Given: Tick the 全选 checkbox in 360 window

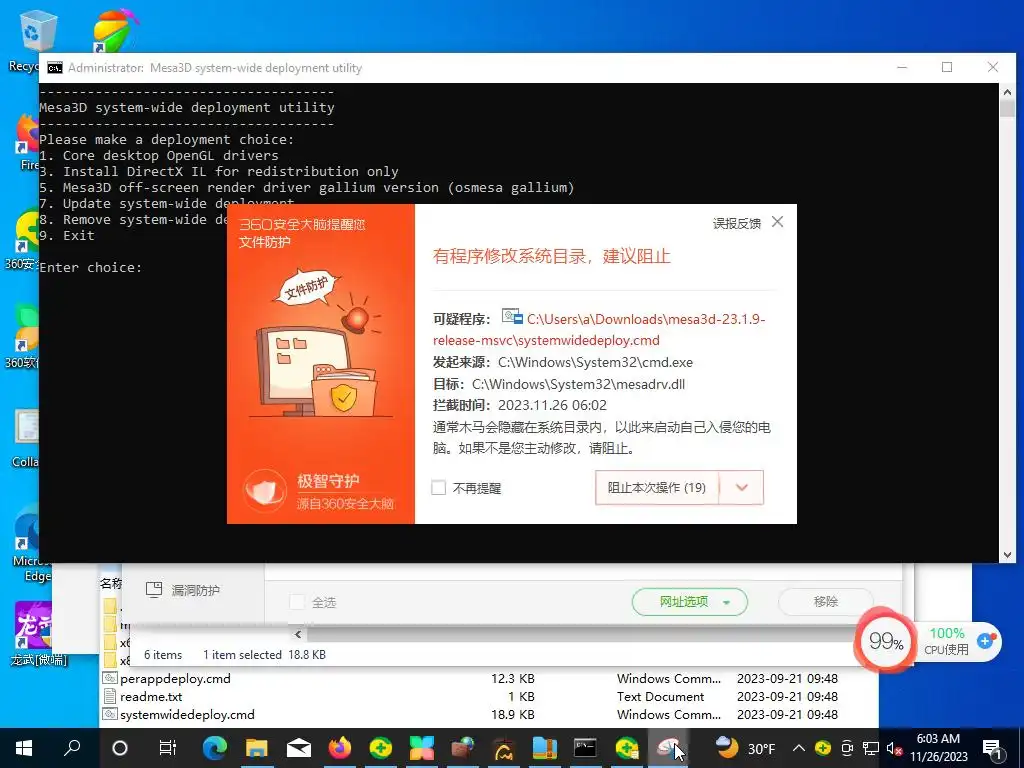Looking at the screenshot, I should pyautogui.click(x=297, y=602).
